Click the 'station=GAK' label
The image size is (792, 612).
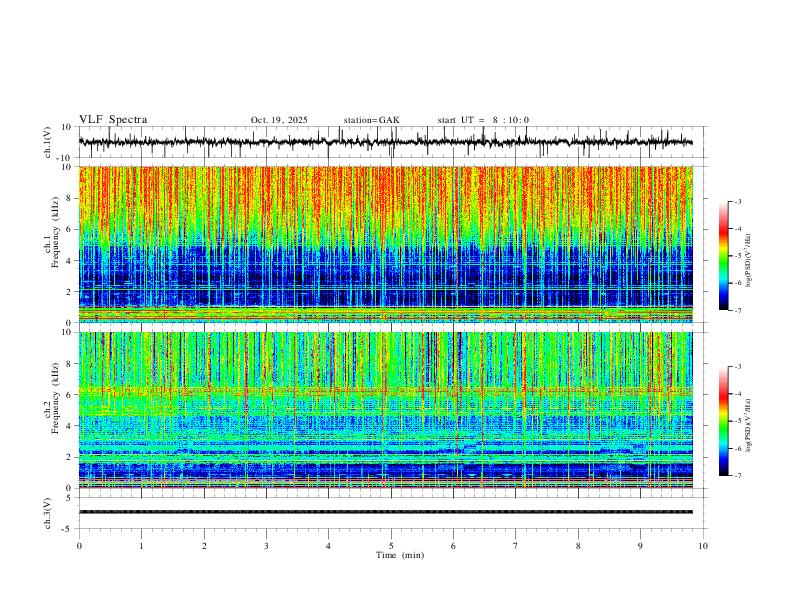click(371, 120)
